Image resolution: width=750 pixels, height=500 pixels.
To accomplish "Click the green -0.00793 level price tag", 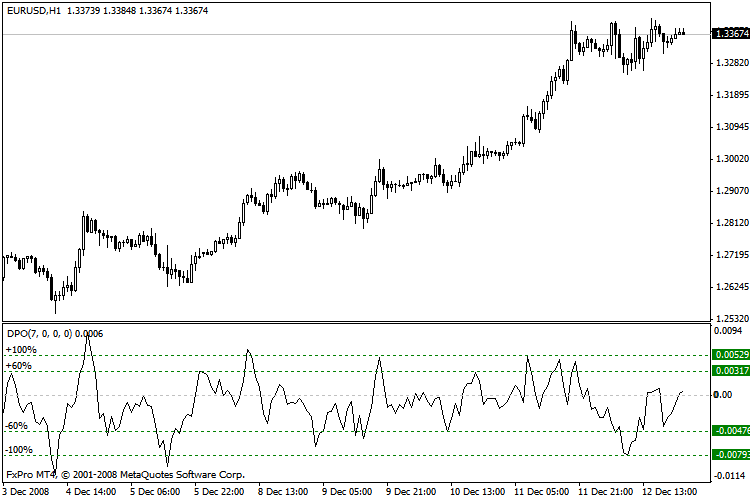I will click(730, 454).
